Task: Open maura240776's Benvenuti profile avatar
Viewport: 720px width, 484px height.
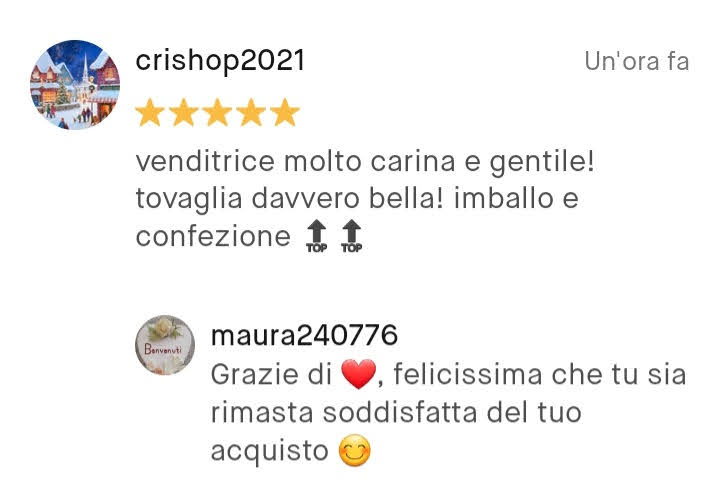Action: [x=165, y=345]
